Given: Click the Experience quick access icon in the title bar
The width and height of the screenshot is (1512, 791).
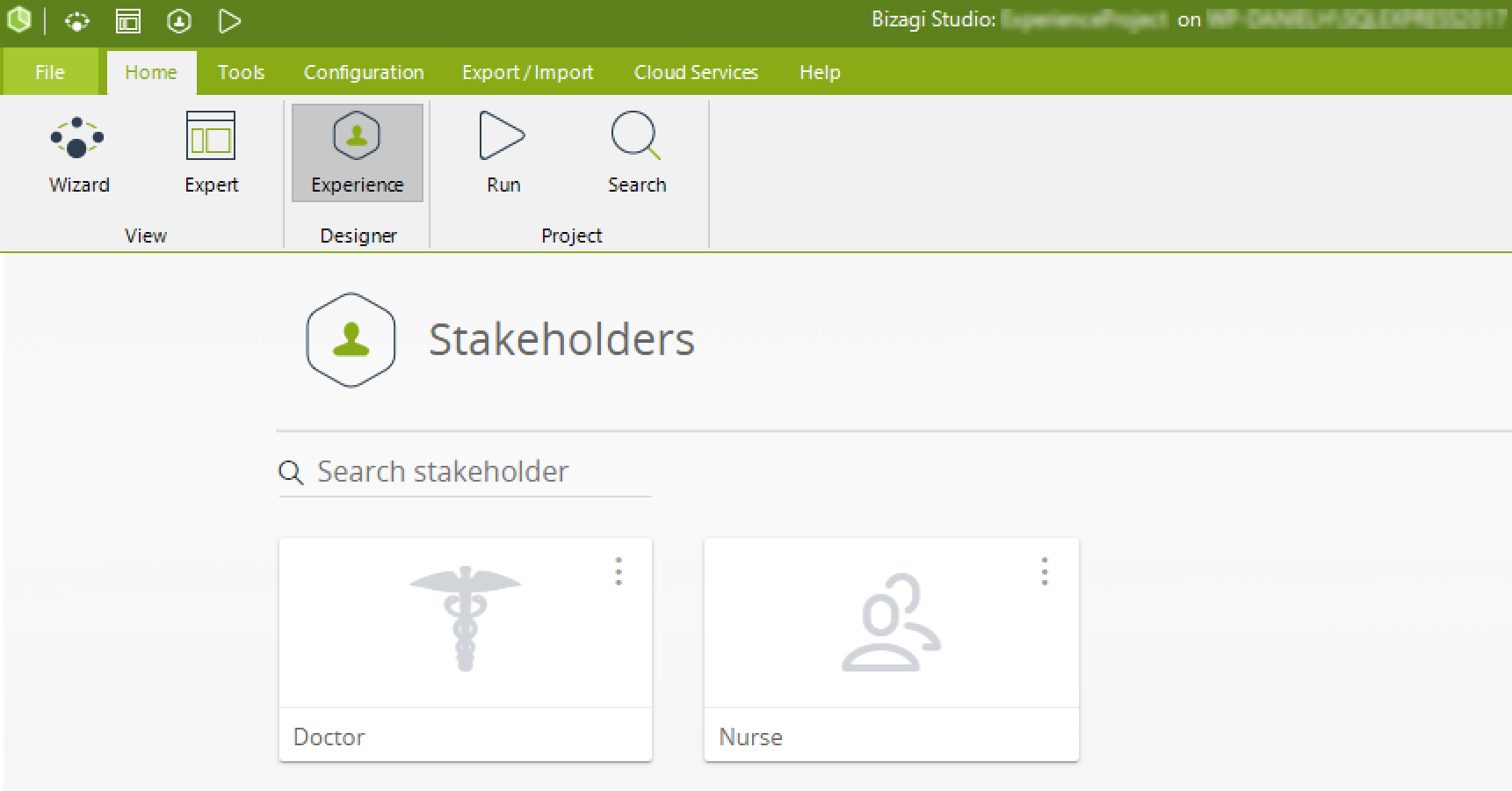Looking at the screenshot, I should click(179, 21).
